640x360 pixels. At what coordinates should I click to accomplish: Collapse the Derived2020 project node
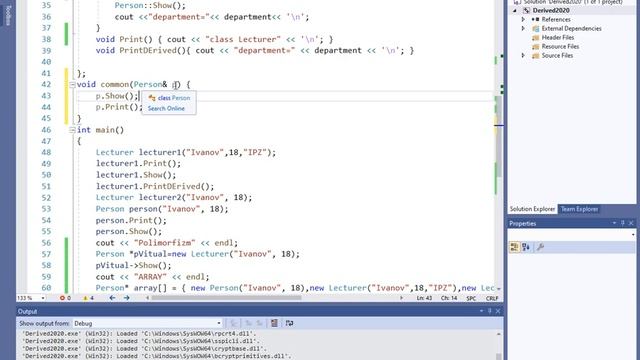[515, 11]
